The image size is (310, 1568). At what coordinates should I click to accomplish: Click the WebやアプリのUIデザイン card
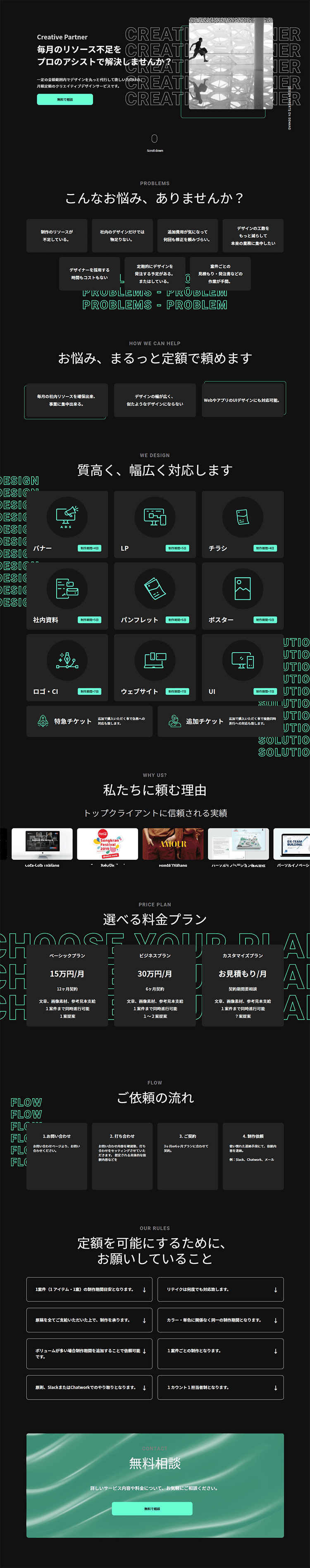(x=243, y=399)
